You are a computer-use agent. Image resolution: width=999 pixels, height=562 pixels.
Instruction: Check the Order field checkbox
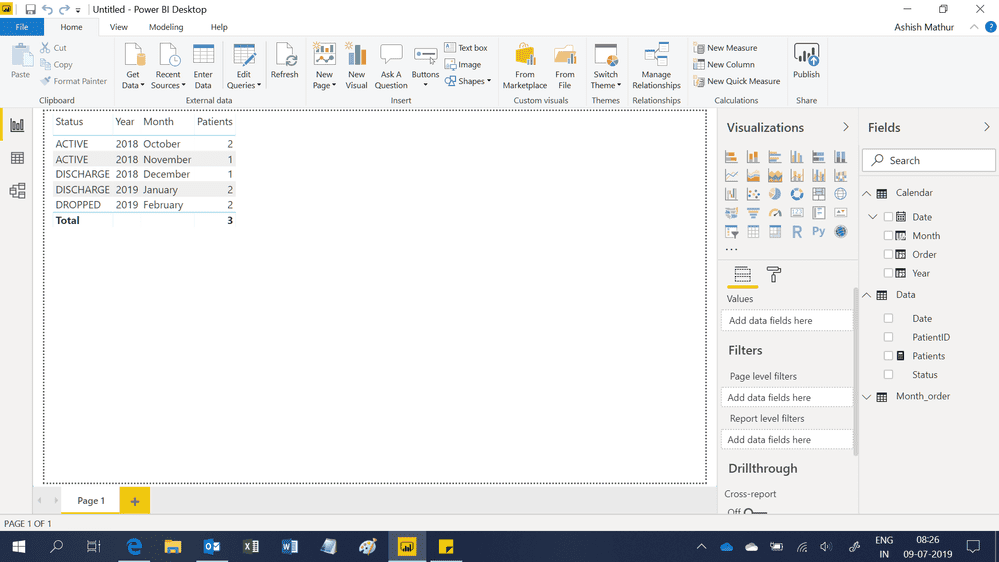(888, 254)
